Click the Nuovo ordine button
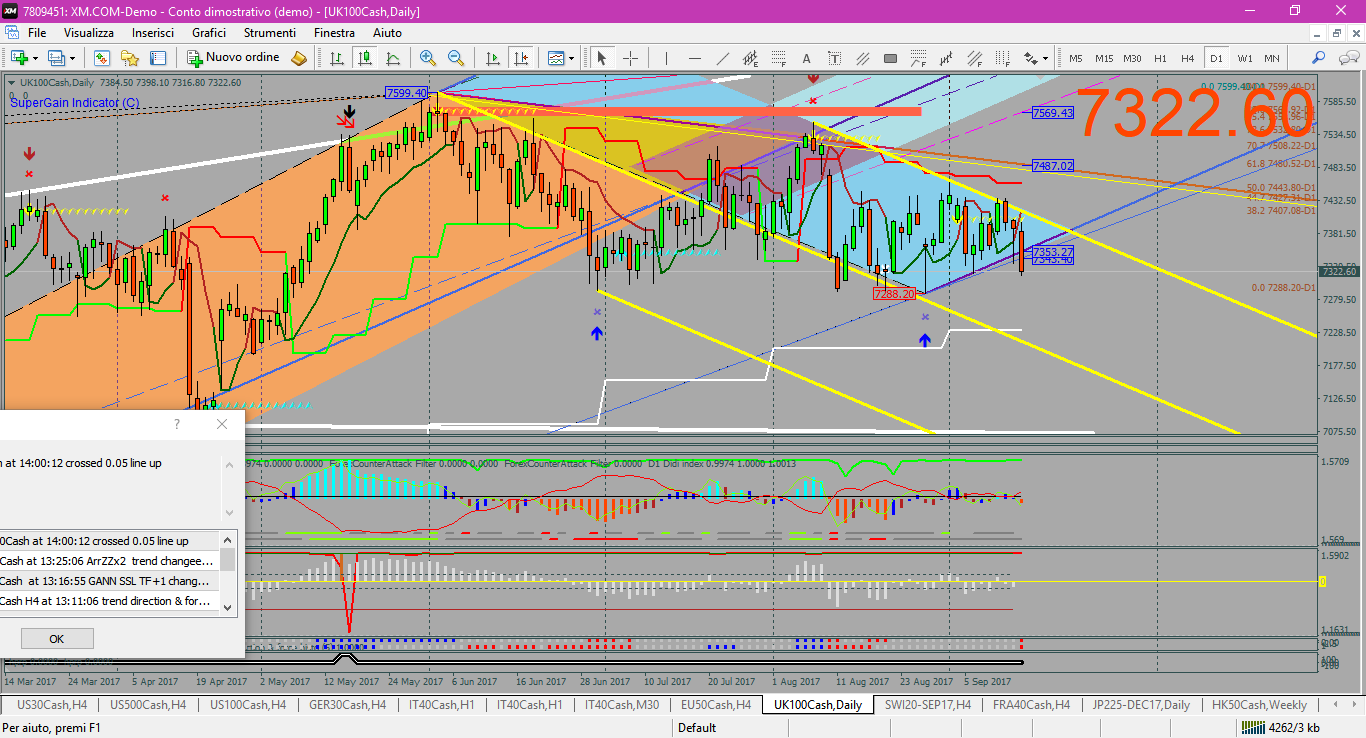This screenshot has width=1366, height=738. [234, 58]
